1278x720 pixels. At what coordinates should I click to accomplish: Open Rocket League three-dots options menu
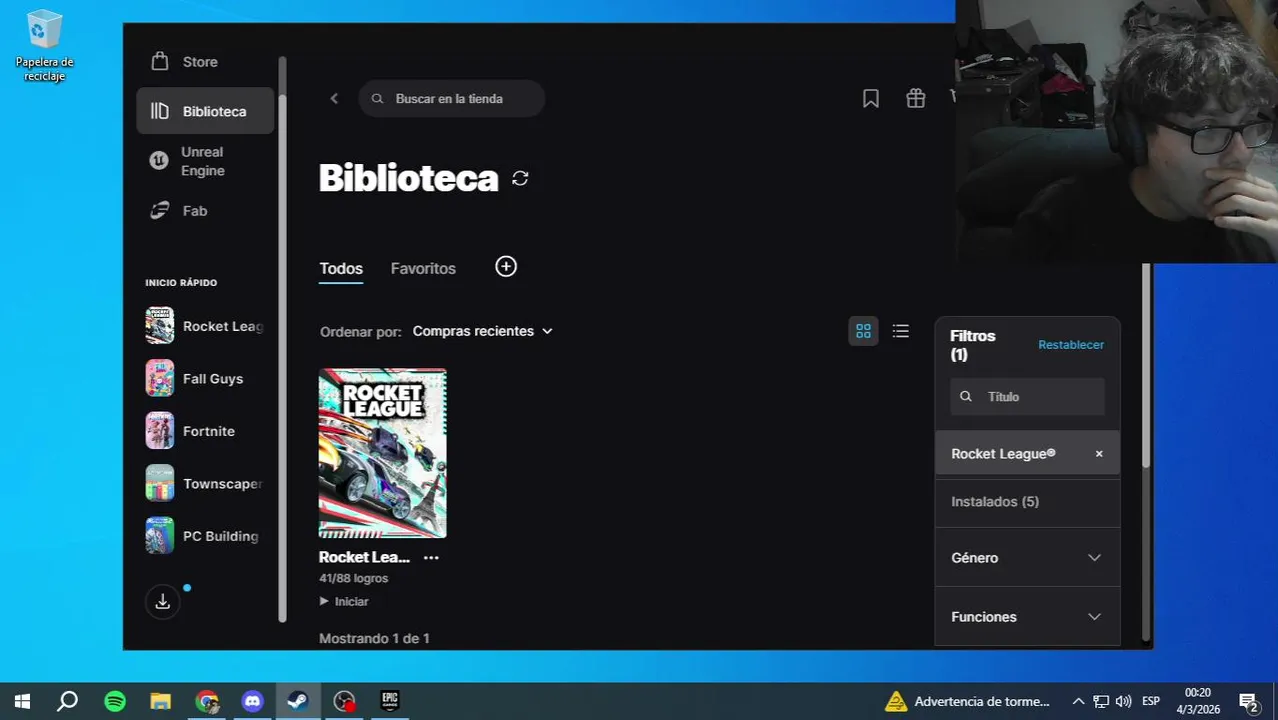tap(431, 558)
